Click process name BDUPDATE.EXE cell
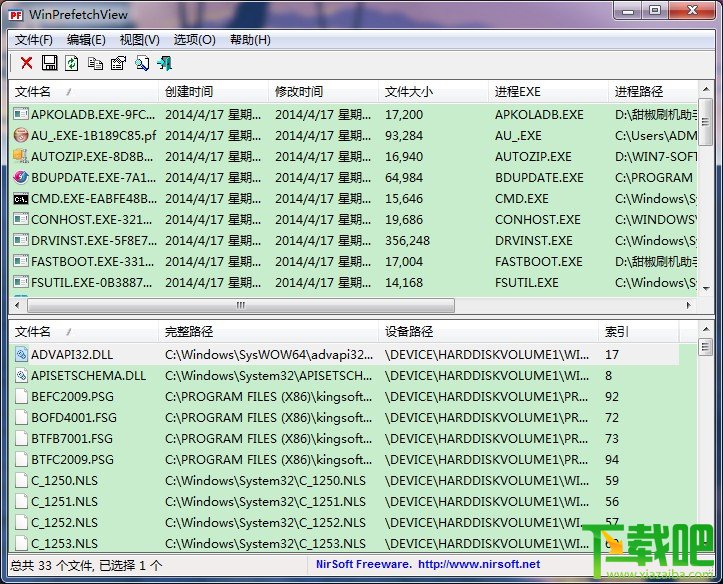 click(539, 177)
